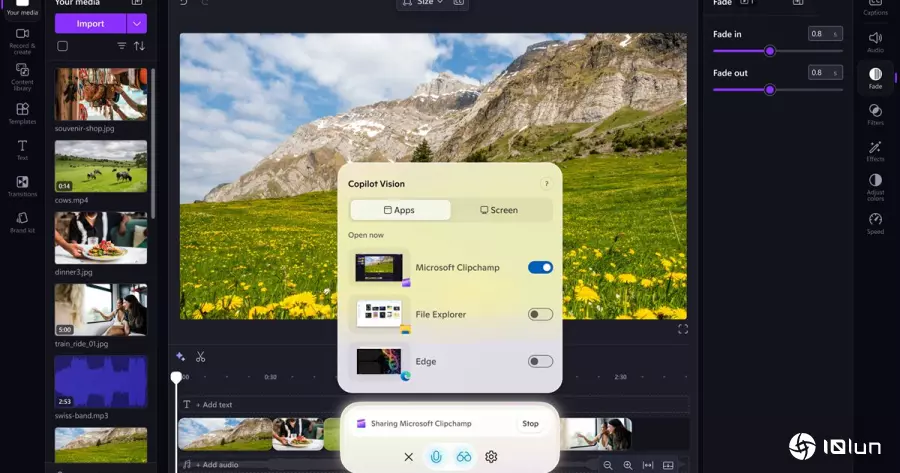Image resolution: width=900 pixels, height=473 pixels.
Task: Click the Copilot Vision glasses icon
Action: [x=464, y=457]
